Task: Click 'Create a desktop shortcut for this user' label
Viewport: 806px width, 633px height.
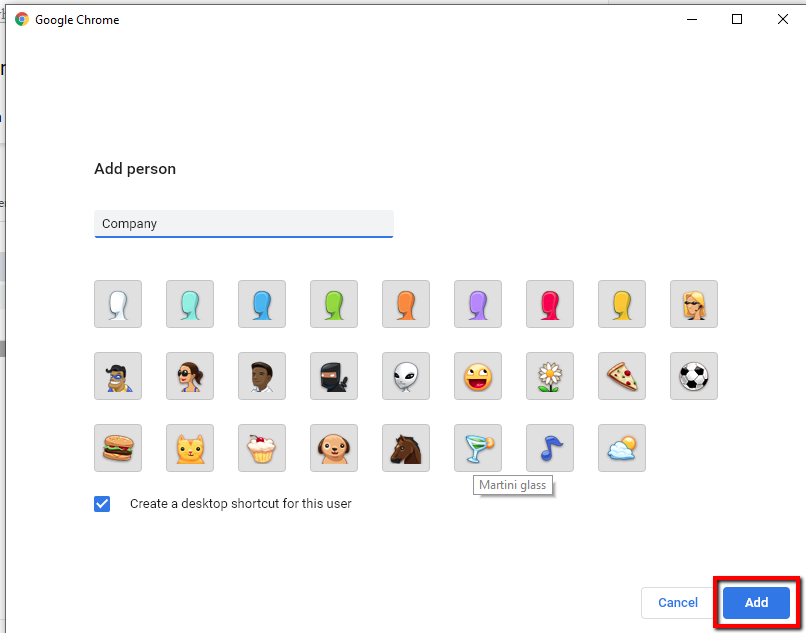Action: [241, 503]
